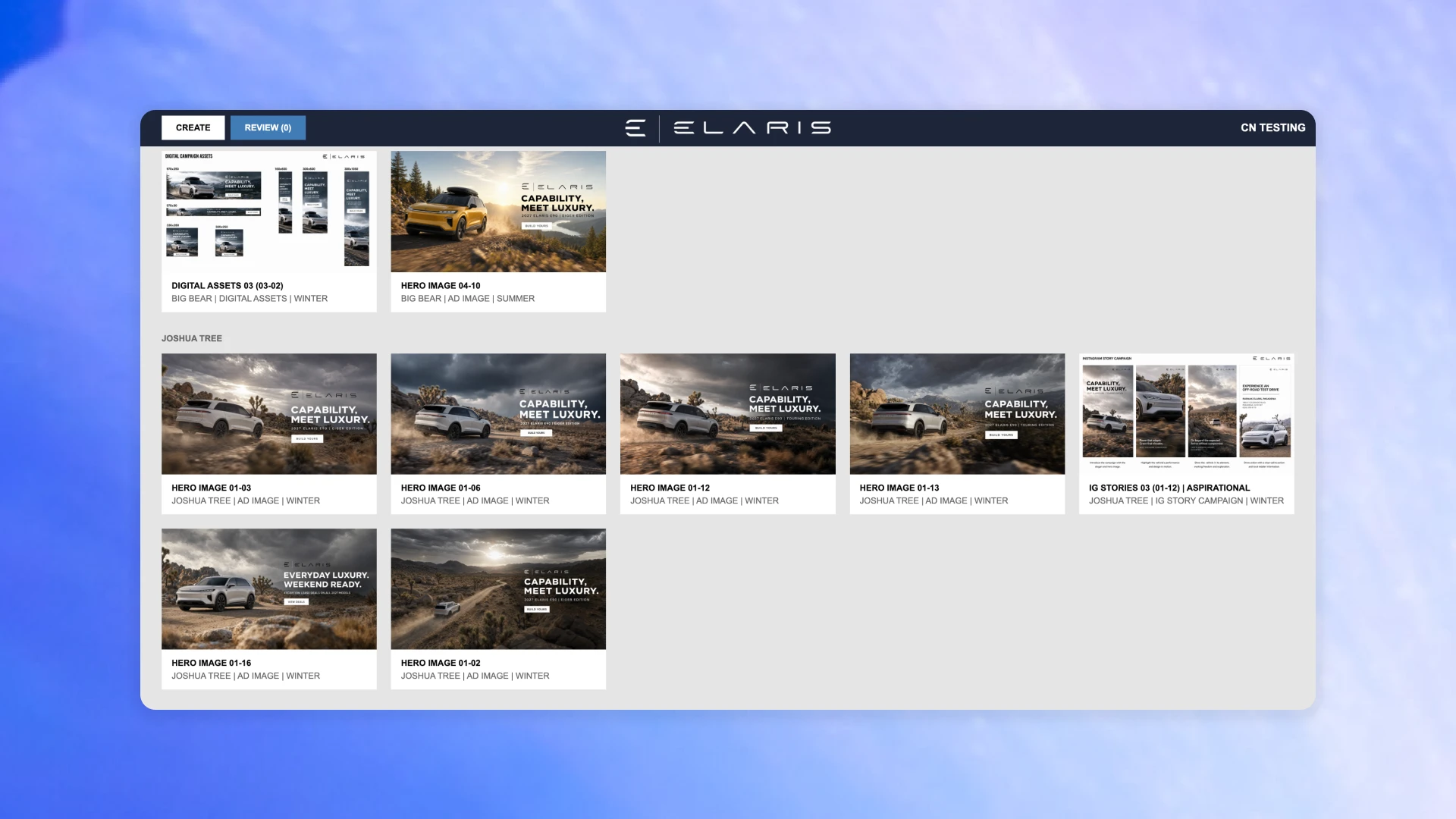The width and height of the screenshot is (1456, 819).
Task: Click the JOSHUA TREE section heading
Action: 191,338
